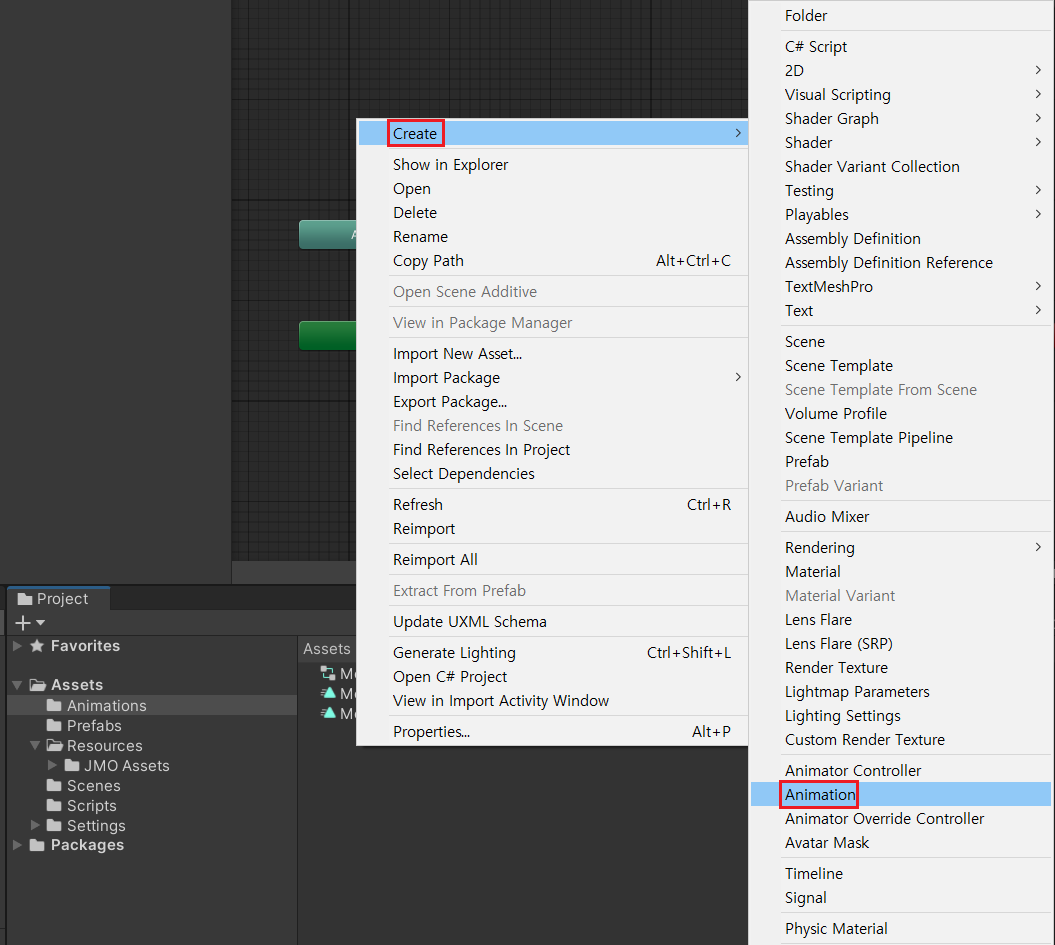Select Open C# Project
Screen dimensions: 1055x945
(553, 677)
